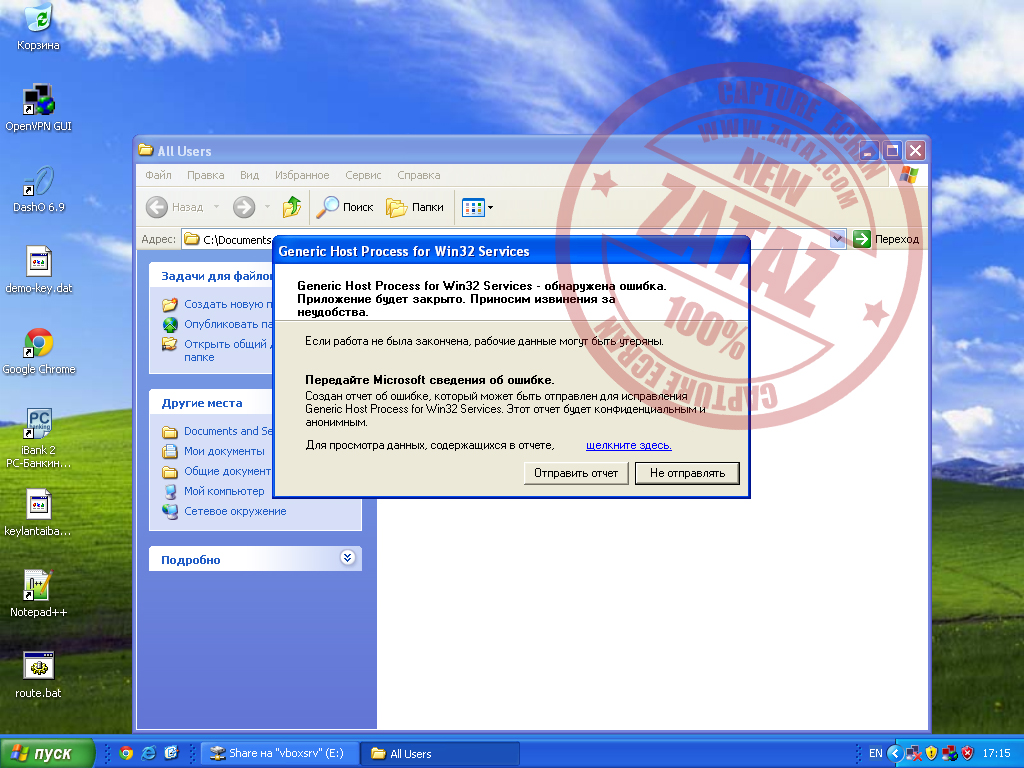Launch Internet Explorer from quick launch

click(x=149, y=754)
